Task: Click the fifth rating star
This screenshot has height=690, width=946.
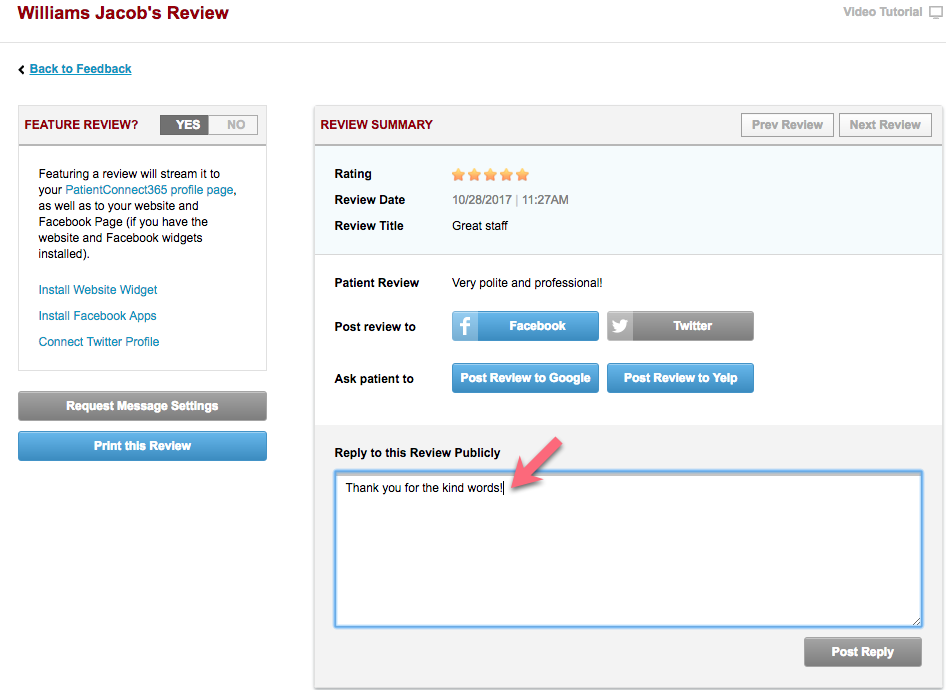Action: point(522,174)
